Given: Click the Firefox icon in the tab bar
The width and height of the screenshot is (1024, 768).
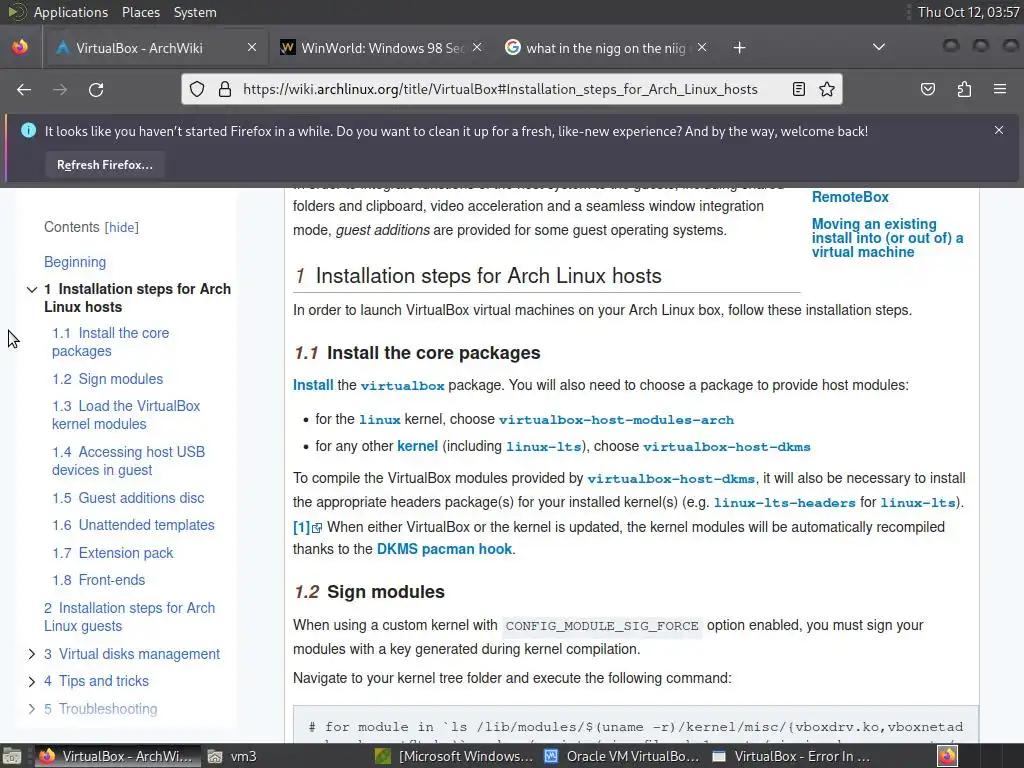Looking at the screenshot, I should point(20,47).
